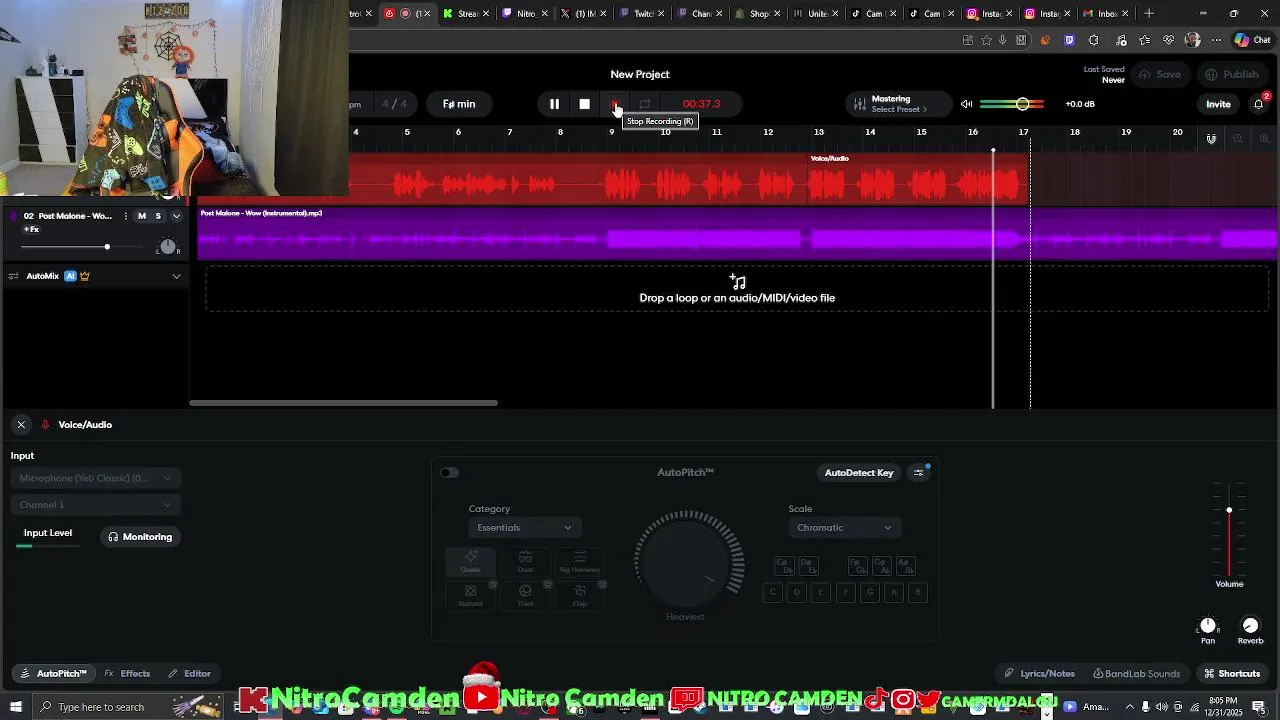This screenshot has height=720, width=1280.
Task: Switch to the Editor tab
Action: (x=189, y=674)
